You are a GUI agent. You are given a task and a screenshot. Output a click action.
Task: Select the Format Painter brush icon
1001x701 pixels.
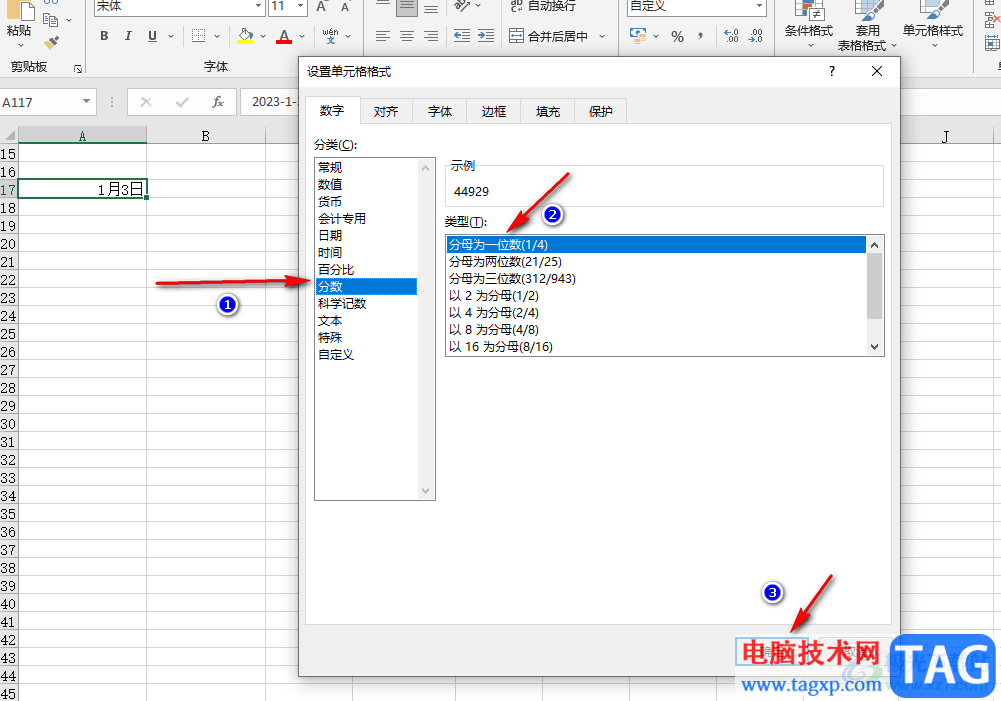click(51, 42)
